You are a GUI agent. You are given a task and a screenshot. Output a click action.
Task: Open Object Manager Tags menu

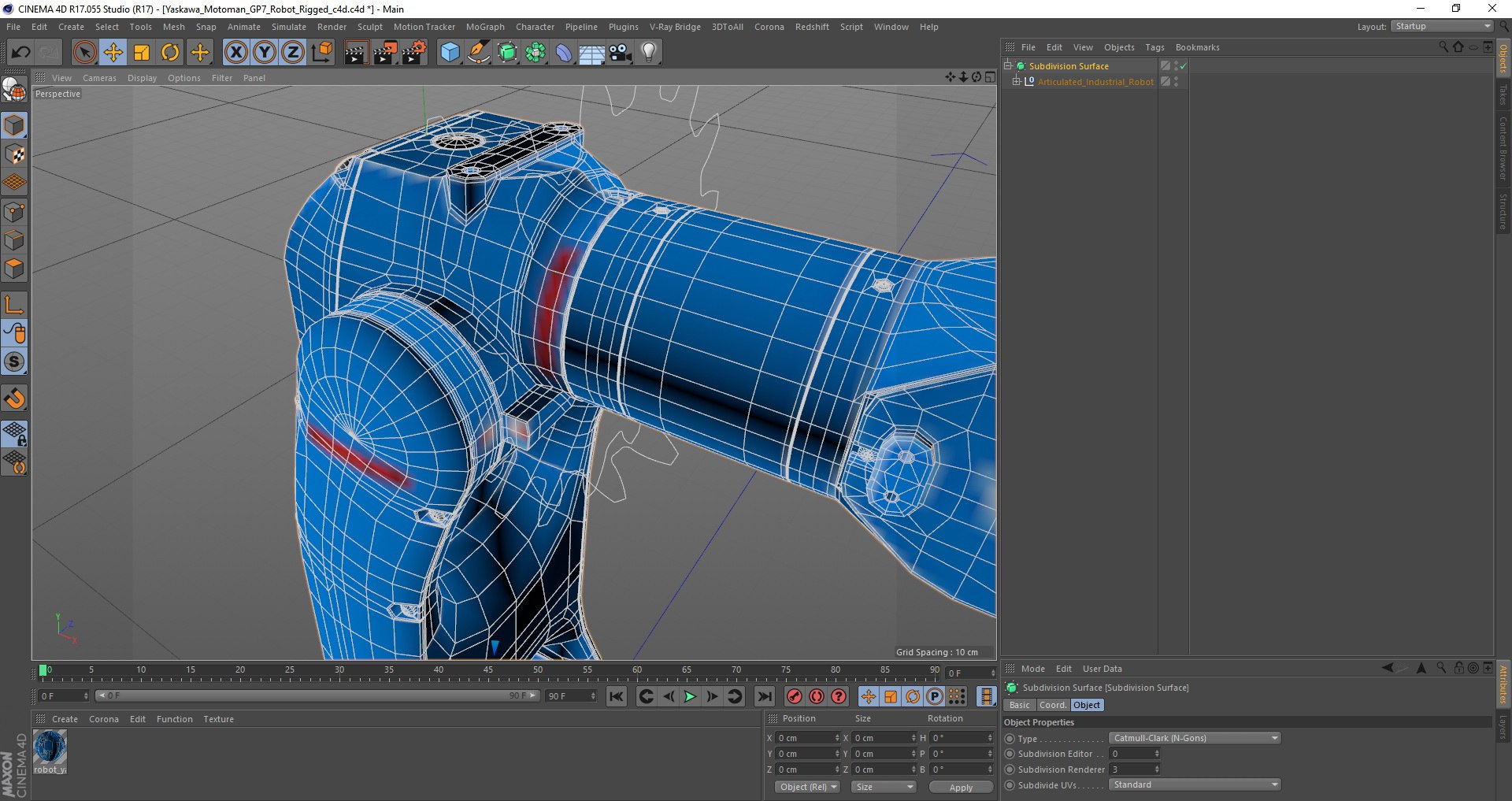click(x=1154, y=47)
